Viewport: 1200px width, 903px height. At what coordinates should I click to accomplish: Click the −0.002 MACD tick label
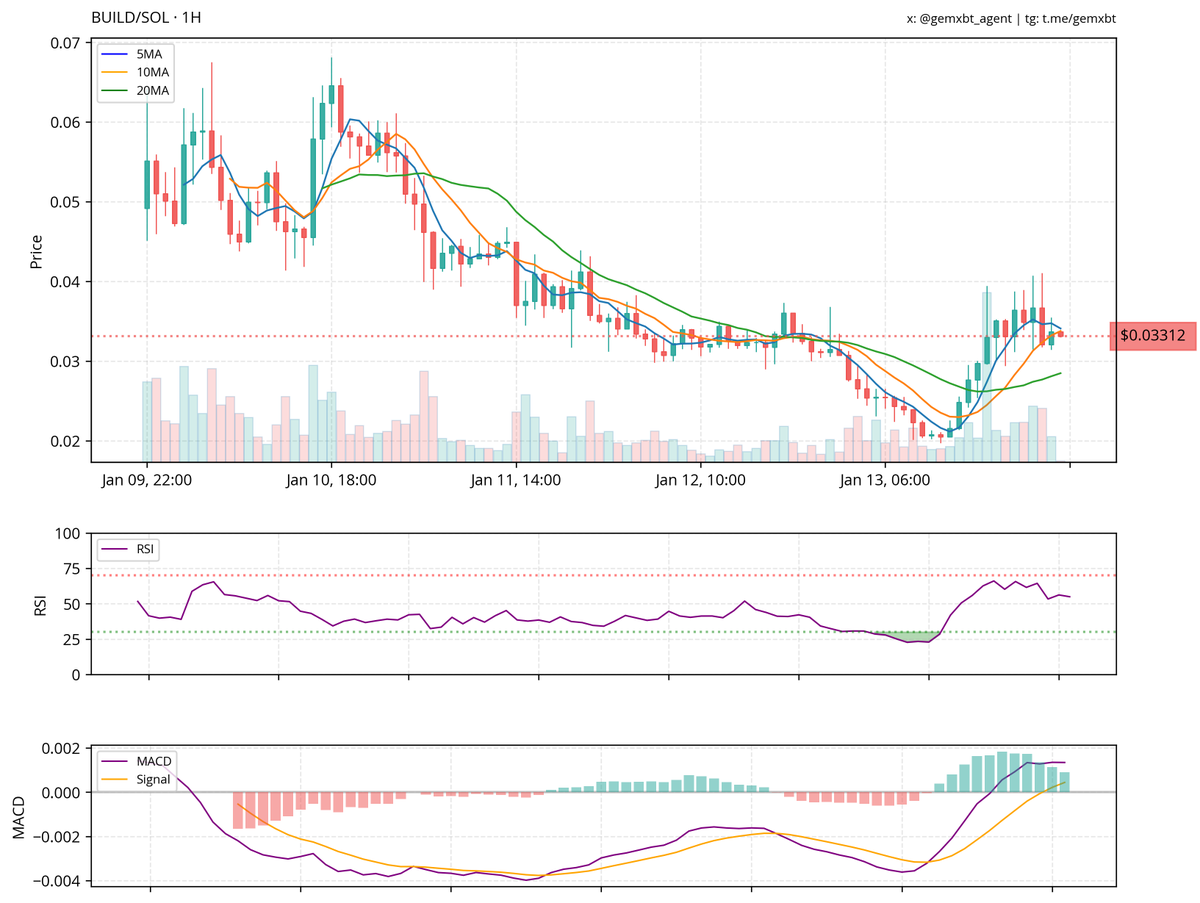pyautogui.click(x=57, y=837)
